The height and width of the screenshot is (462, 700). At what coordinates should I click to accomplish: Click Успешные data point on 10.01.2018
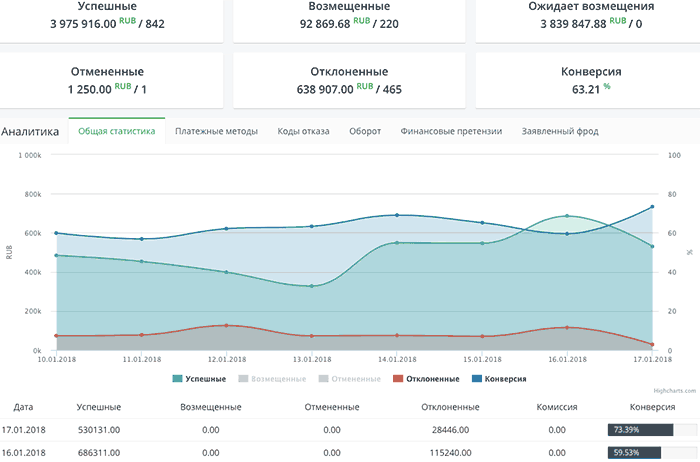[x=56, y=255]
